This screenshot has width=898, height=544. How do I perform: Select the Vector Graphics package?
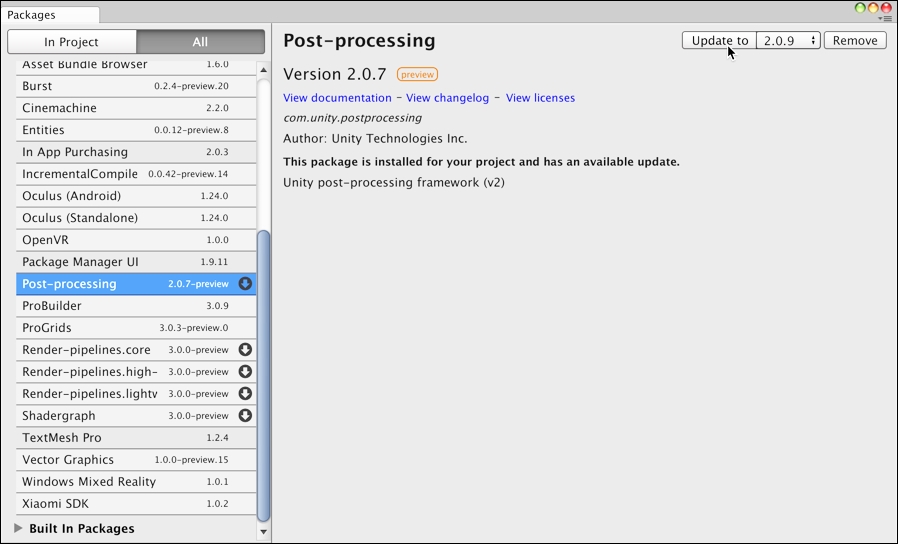pos(136,459)
